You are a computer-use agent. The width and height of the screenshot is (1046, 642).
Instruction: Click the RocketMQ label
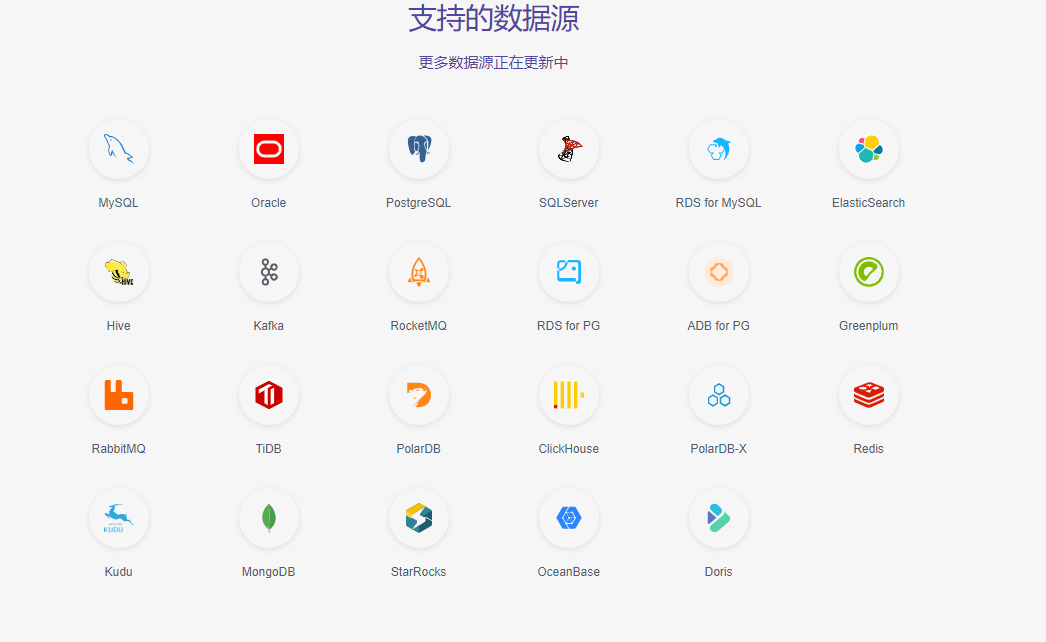tap(419, 326)
